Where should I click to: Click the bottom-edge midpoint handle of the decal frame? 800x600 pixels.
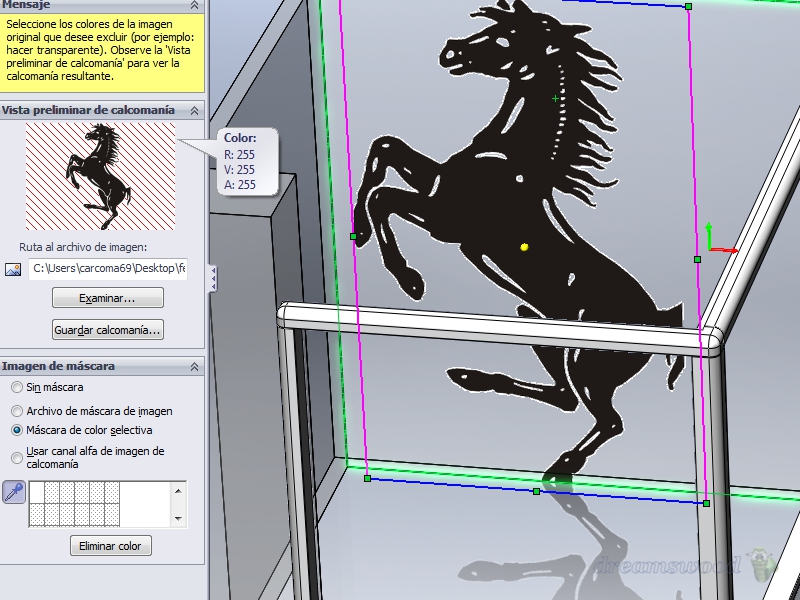(x=536, y=491)
